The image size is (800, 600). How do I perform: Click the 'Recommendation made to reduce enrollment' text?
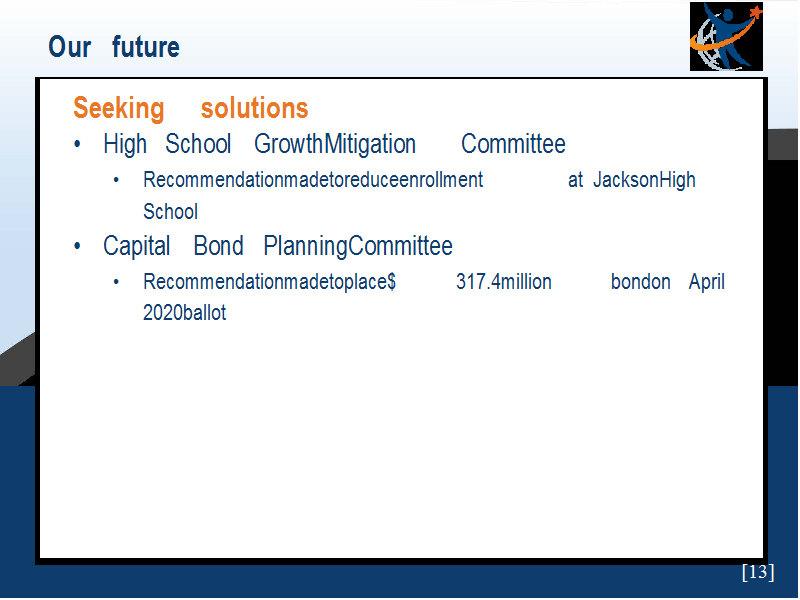point(313,180)
